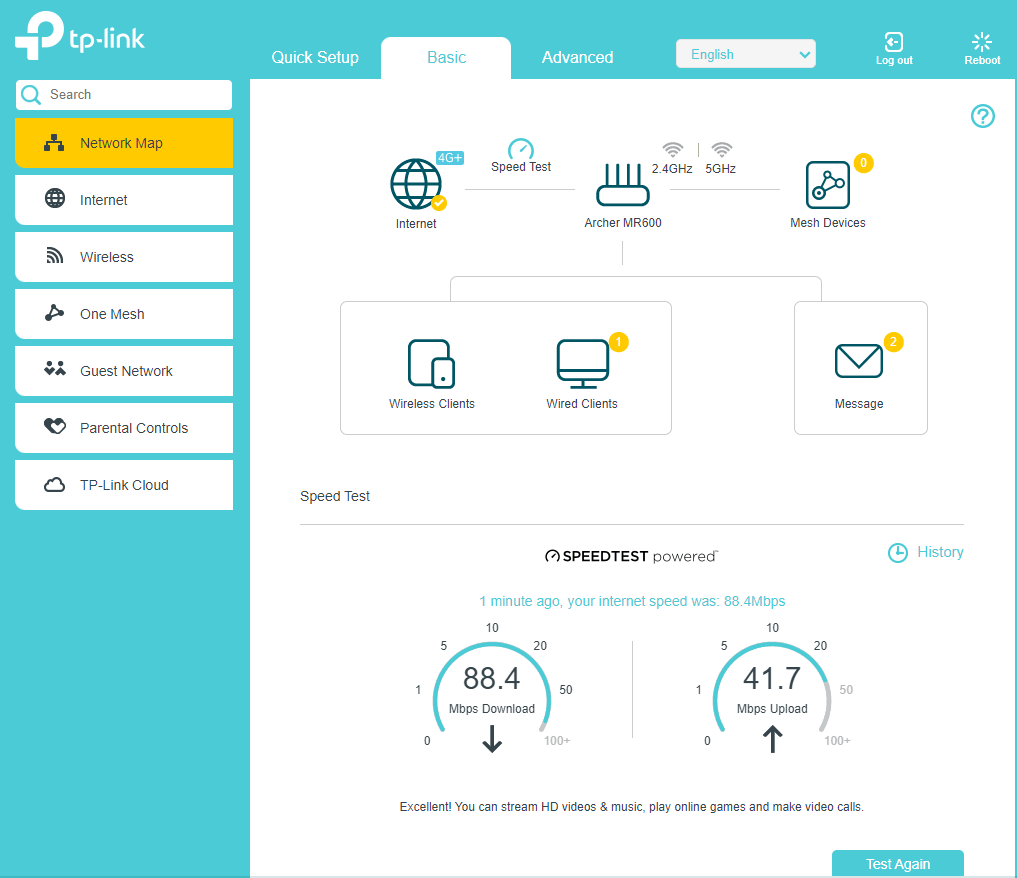The height and width of the screenshot is (878, 1017).
Task: Open the Message envelope icon
Action: [858, 362]
